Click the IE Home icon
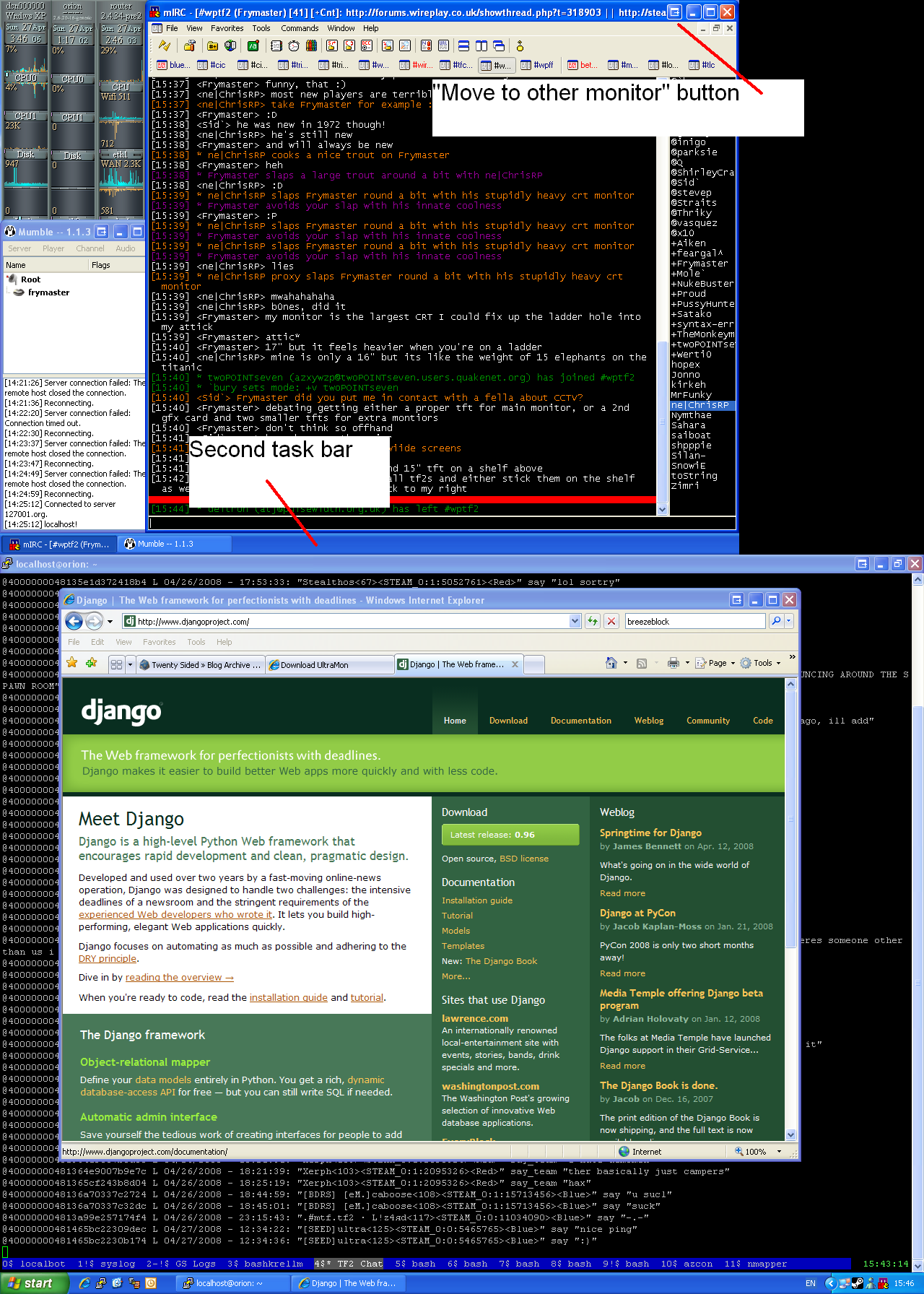The width and height of the screenshot is (924, 1294). tap(611, 663)
